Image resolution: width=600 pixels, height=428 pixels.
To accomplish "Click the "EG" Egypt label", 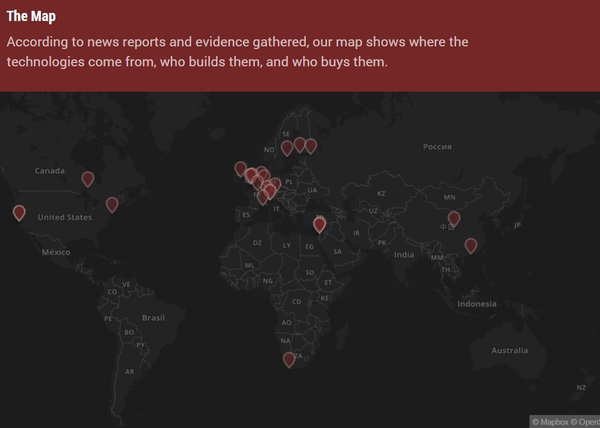I will click(x=310, y=247).
